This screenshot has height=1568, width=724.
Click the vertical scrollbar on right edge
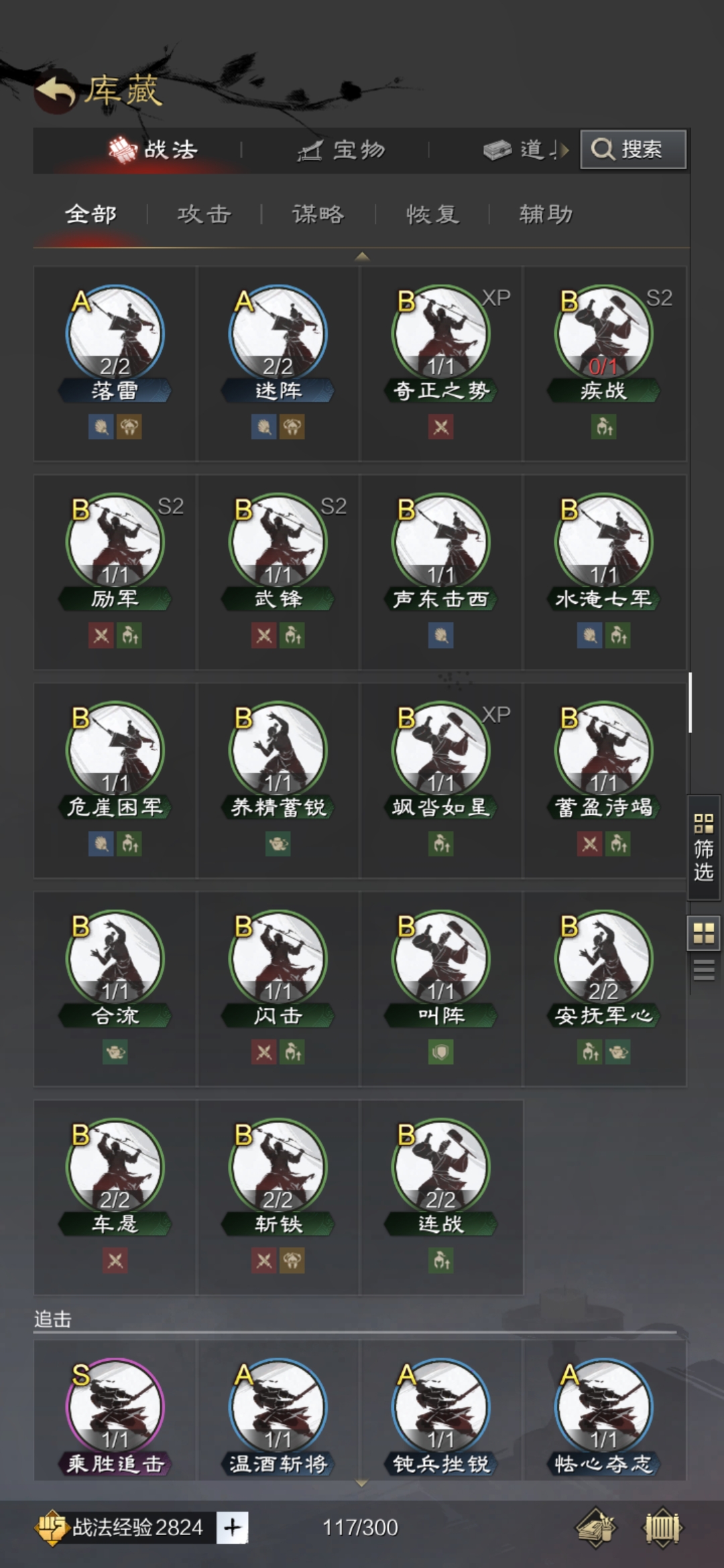[690, 702]
